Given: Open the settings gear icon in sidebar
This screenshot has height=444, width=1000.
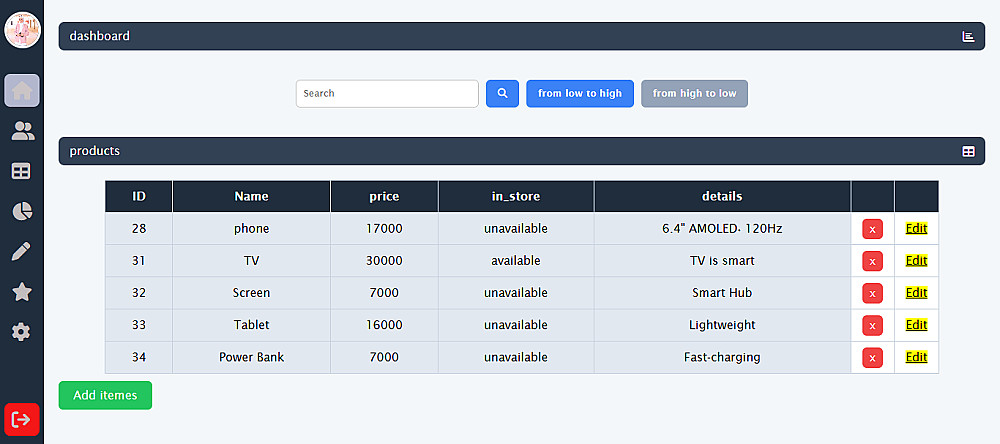Looking at the screenshot, I should coord(22,331).
